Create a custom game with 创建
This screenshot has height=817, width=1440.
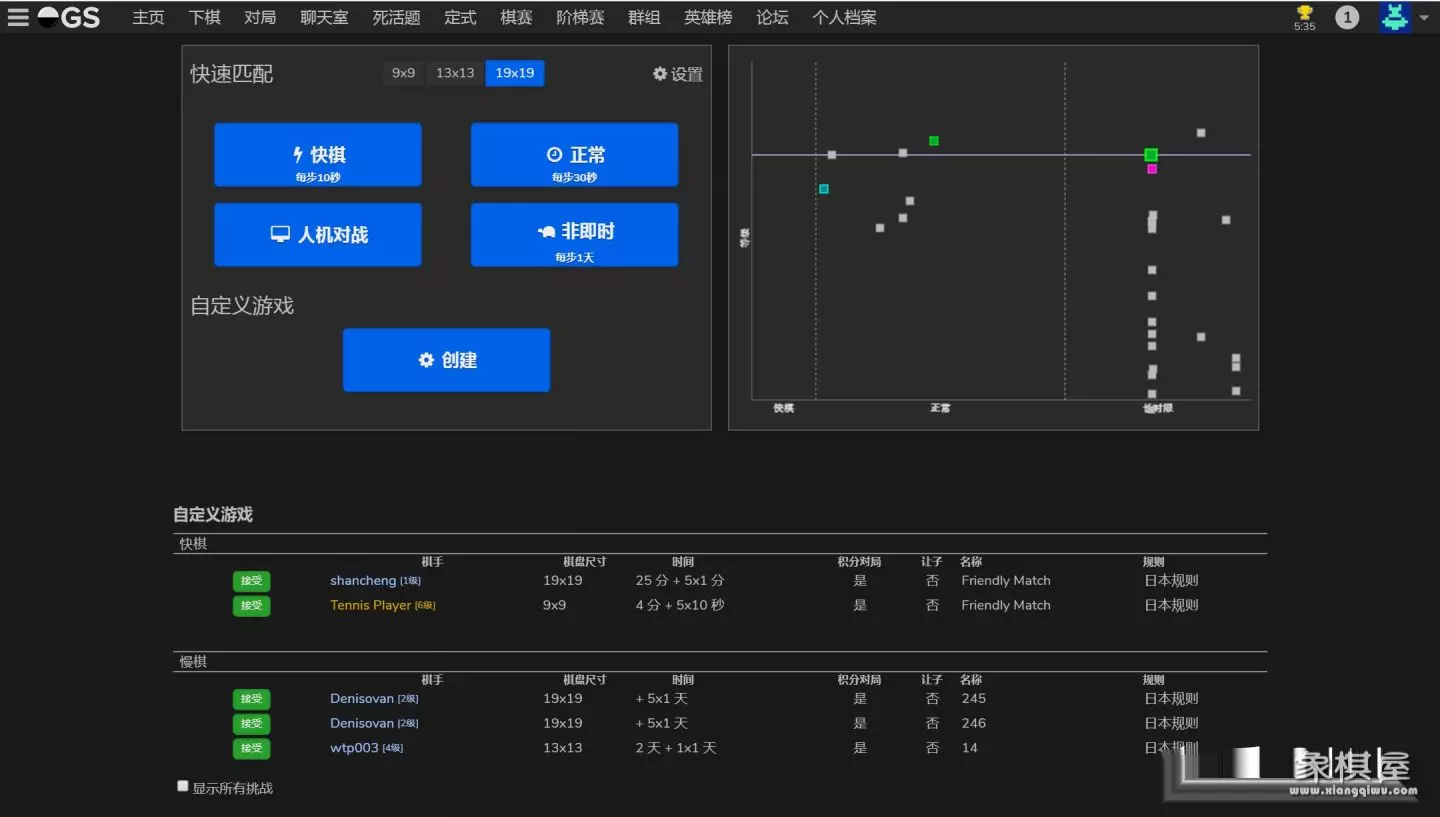tap(446, 360)
